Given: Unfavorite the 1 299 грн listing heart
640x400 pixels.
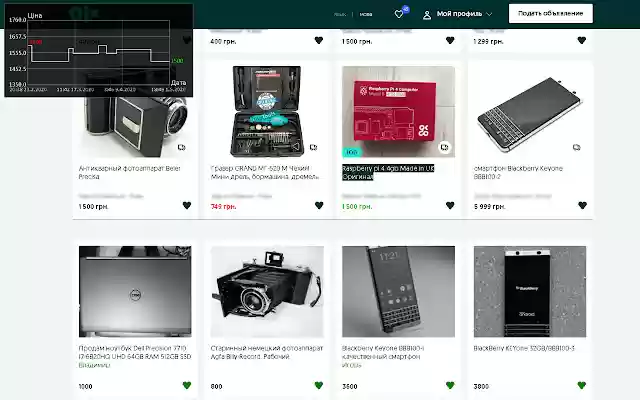Looking at the screenshot, I should click(582, 40).
